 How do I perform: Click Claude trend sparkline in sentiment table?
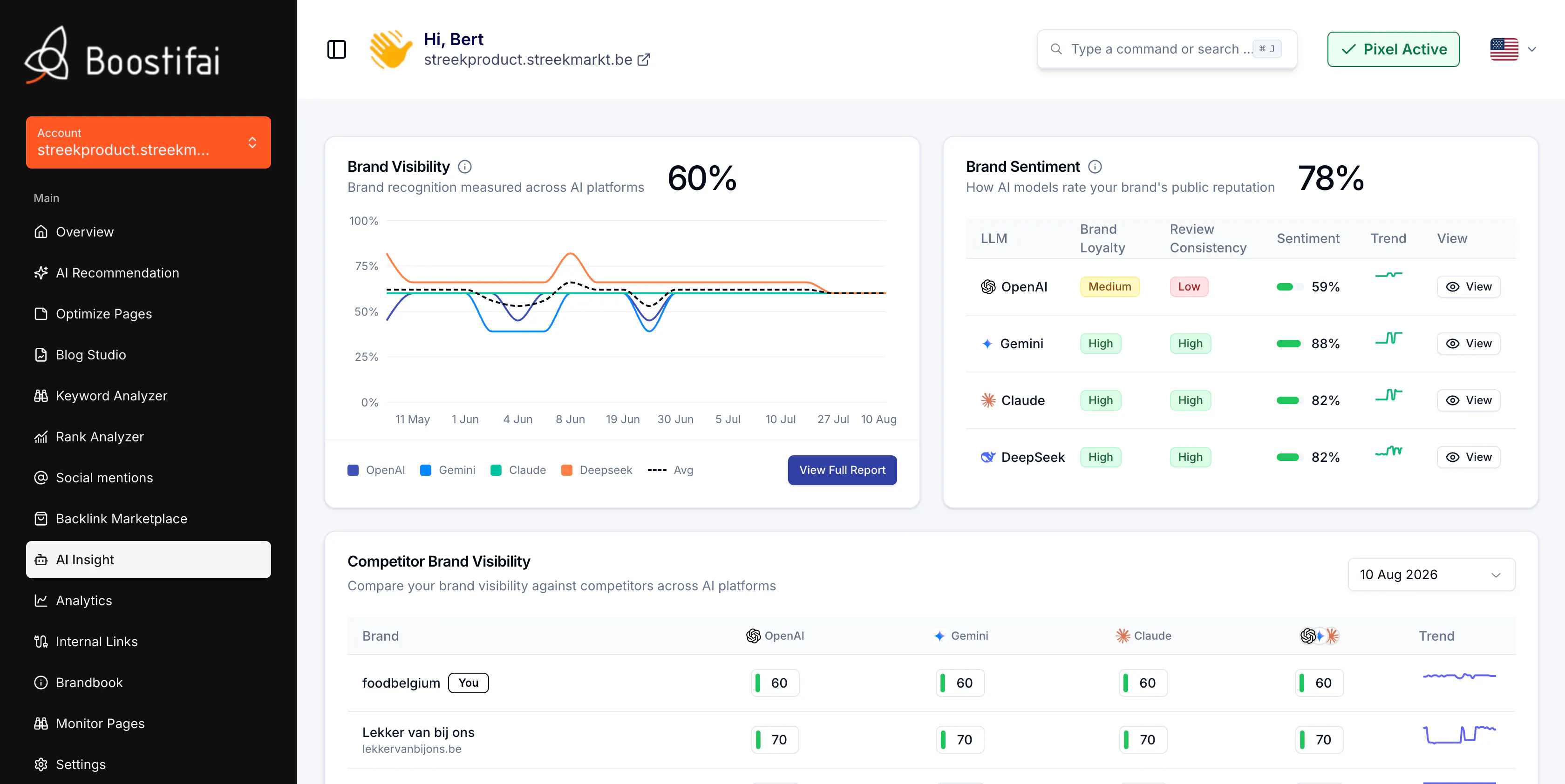[1389, 395]
